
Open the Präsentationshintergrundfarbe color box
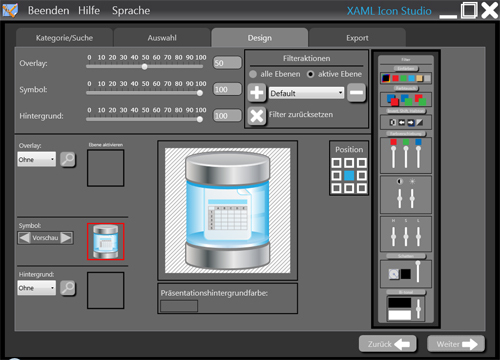click(x=179, y=306)
